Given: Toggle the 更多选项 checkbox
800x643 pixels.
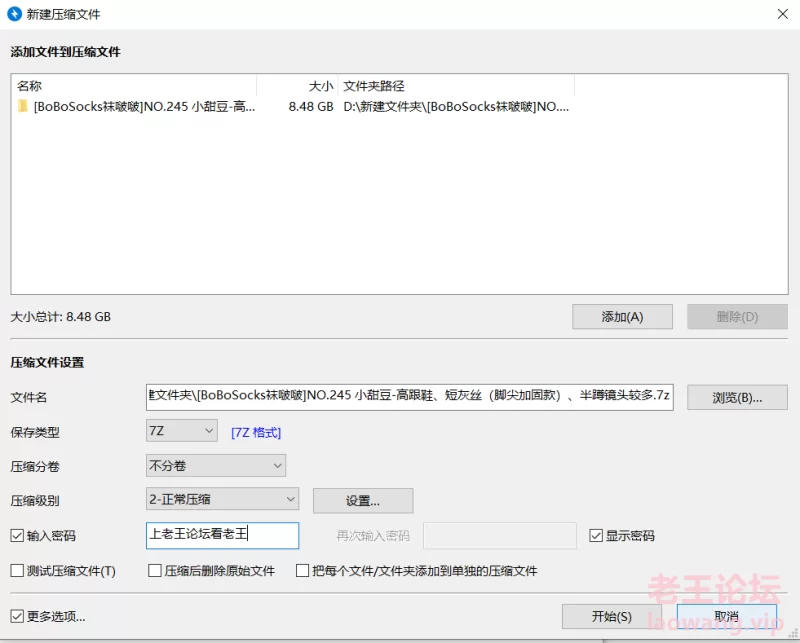Looking at the screenshot, I should [x=17, y=616].
